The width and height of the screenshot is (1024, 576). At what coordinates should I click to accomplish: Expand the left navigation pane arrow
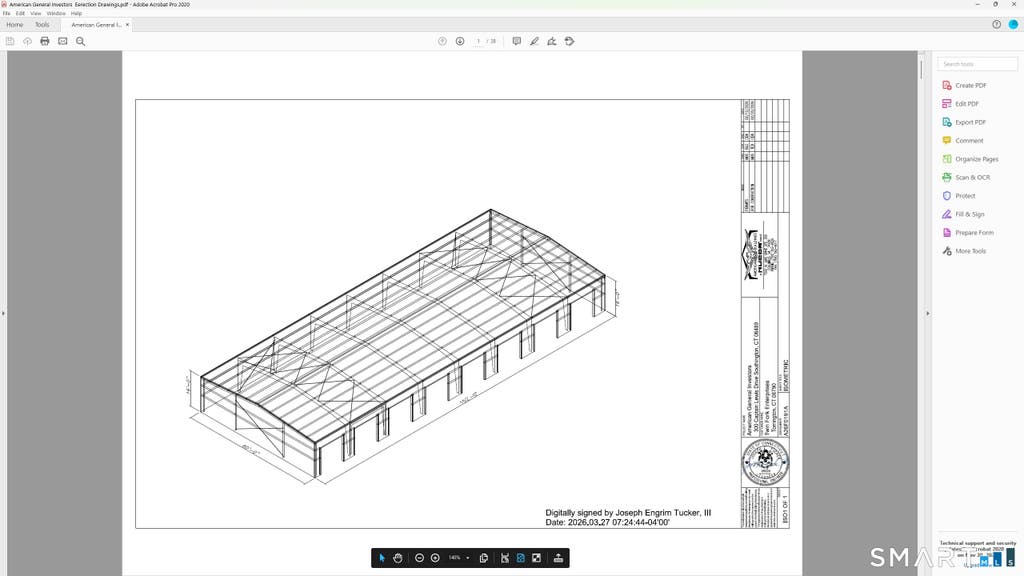click(x=3, y=313)
